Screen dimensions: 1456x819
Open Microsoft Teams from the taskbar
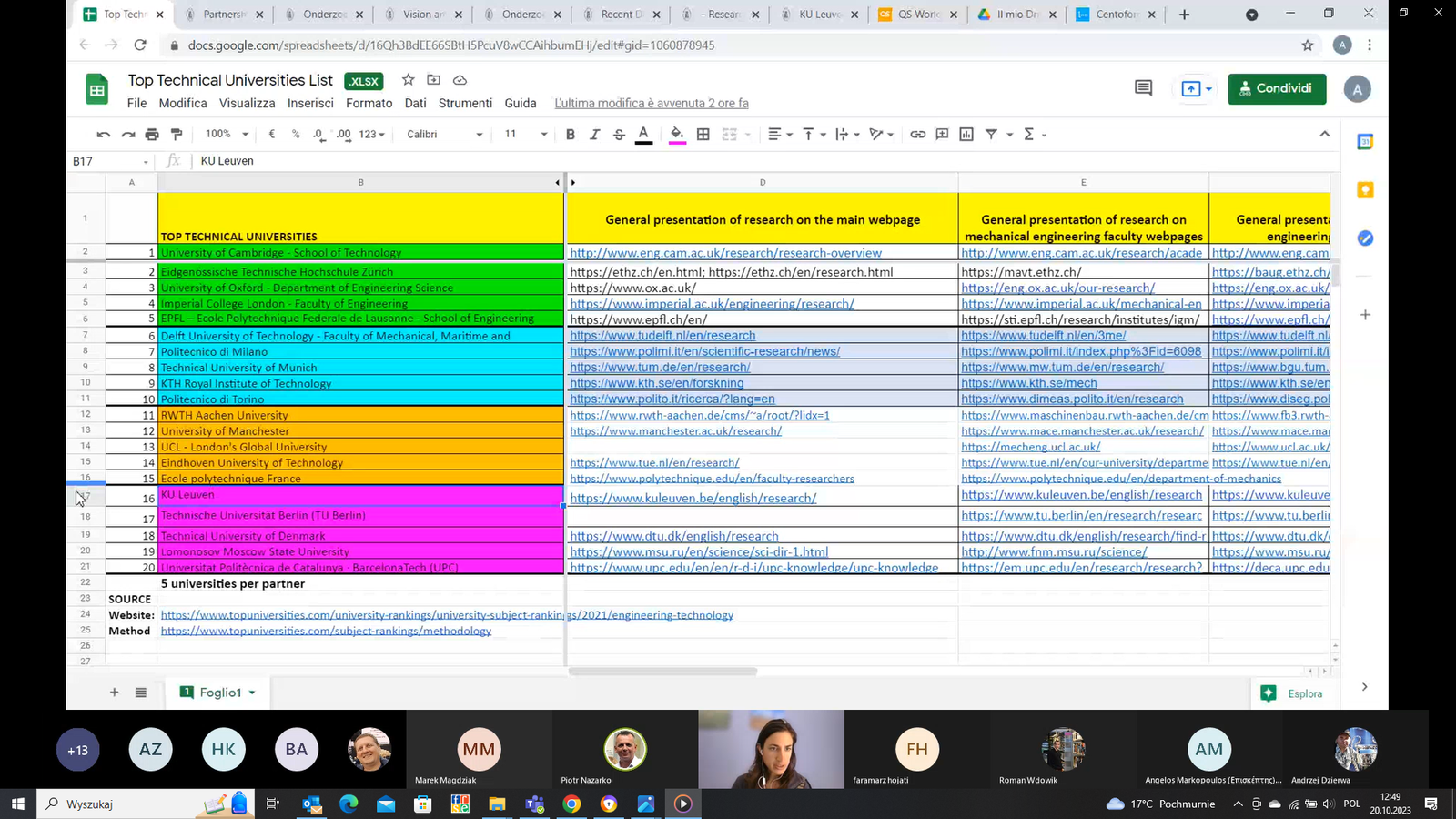pos(534,804)
